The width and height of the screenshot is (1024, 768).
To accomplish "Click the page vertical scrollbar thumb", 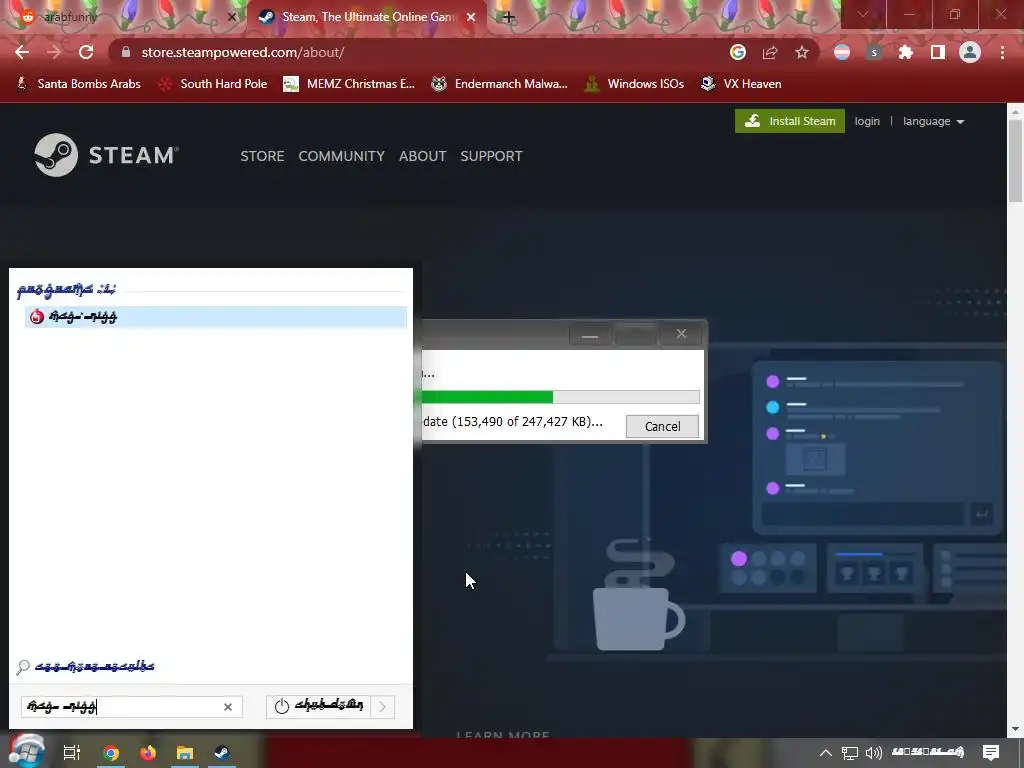I will (1016, 161).
